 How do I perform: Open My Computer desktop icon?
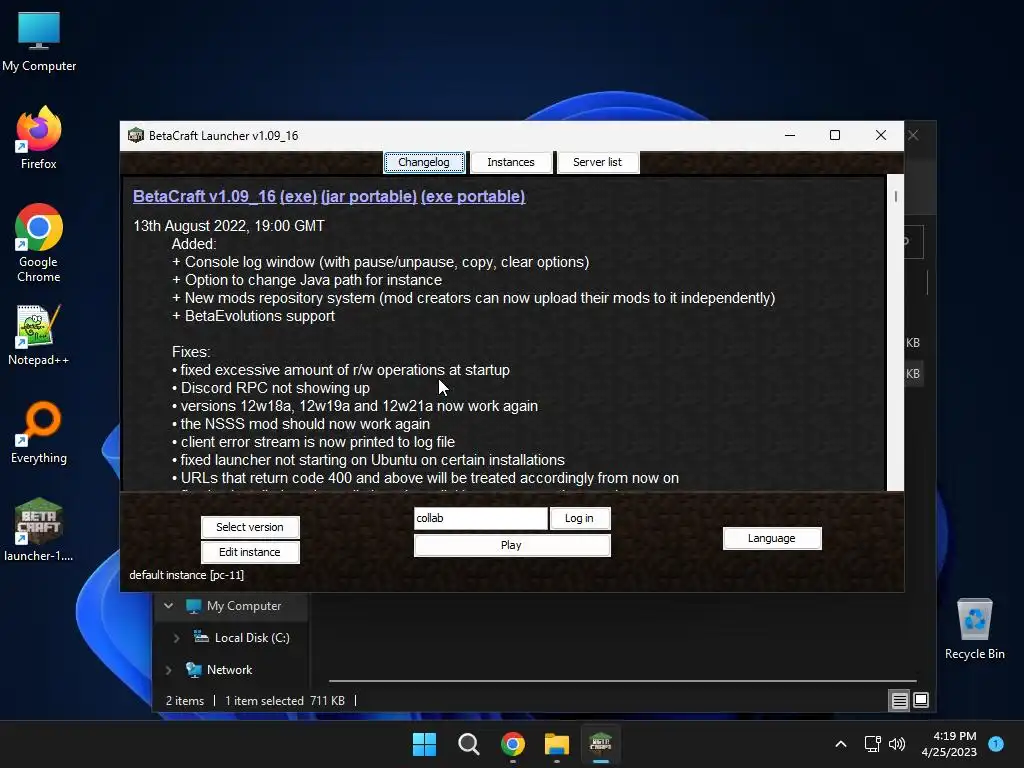pos(39,40)
